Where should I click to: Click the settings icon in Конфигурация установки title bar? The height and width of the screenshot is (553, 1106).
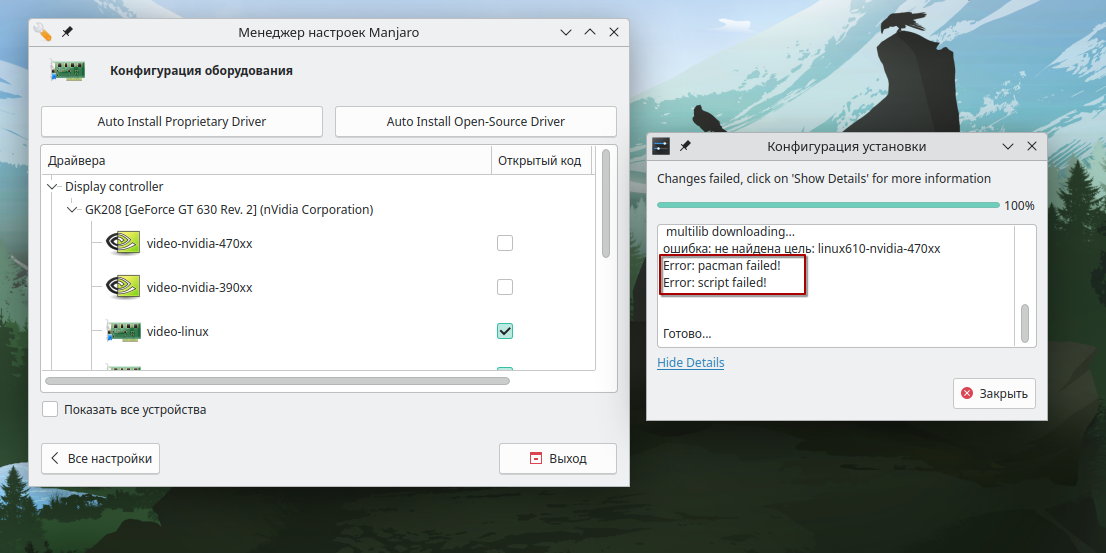tap(661, 147)
